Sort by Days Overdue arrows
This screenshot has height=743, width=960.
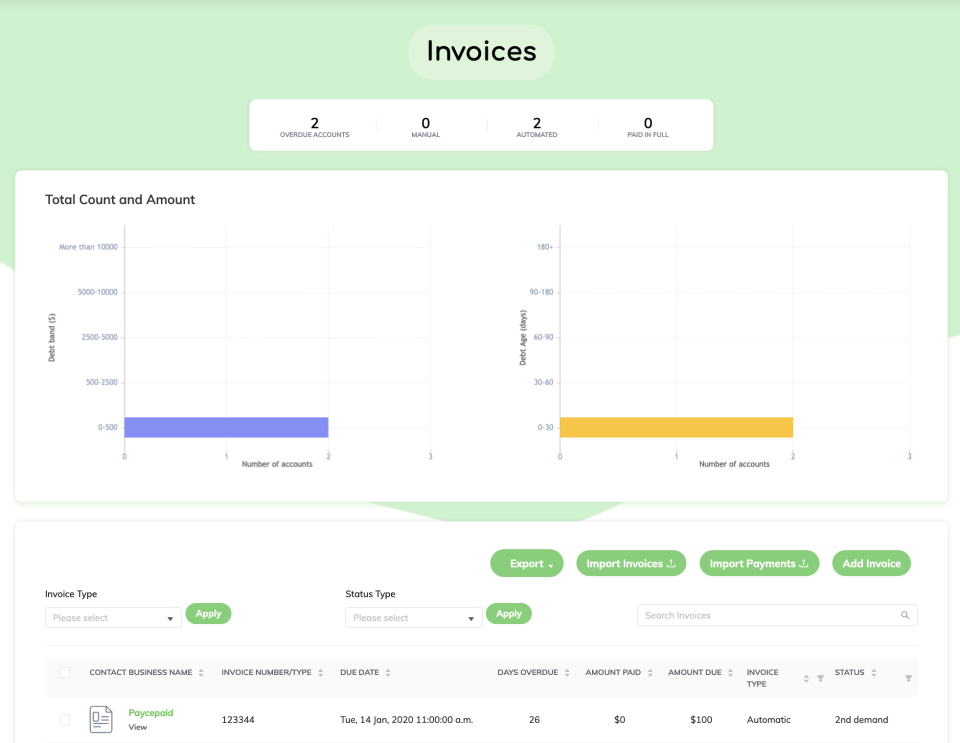[x=567, y=673]
